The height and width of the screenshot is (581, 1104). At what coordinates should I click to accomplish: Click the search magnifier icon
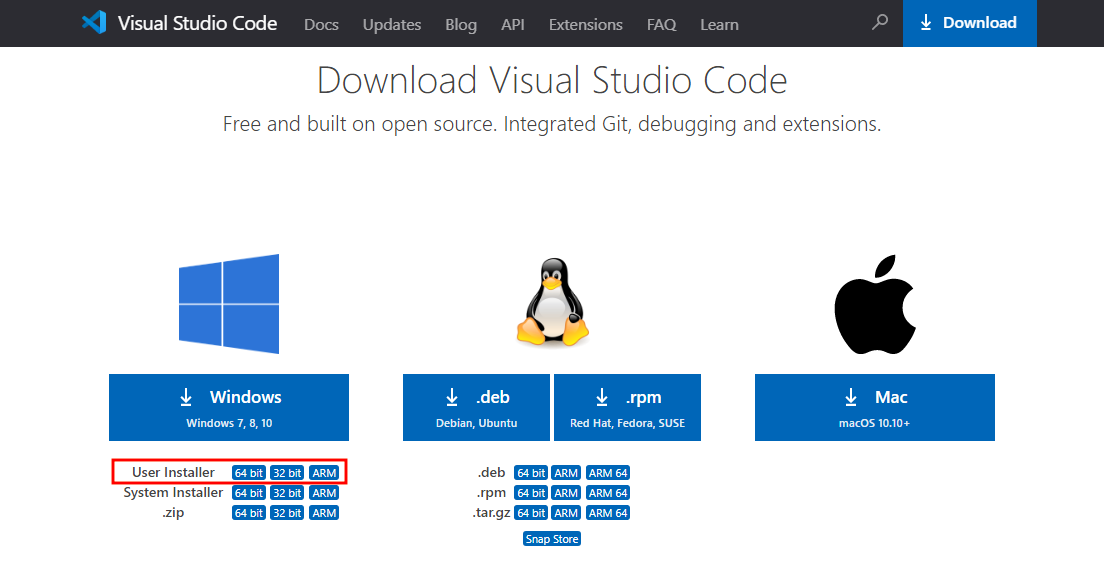pos(880,22)
